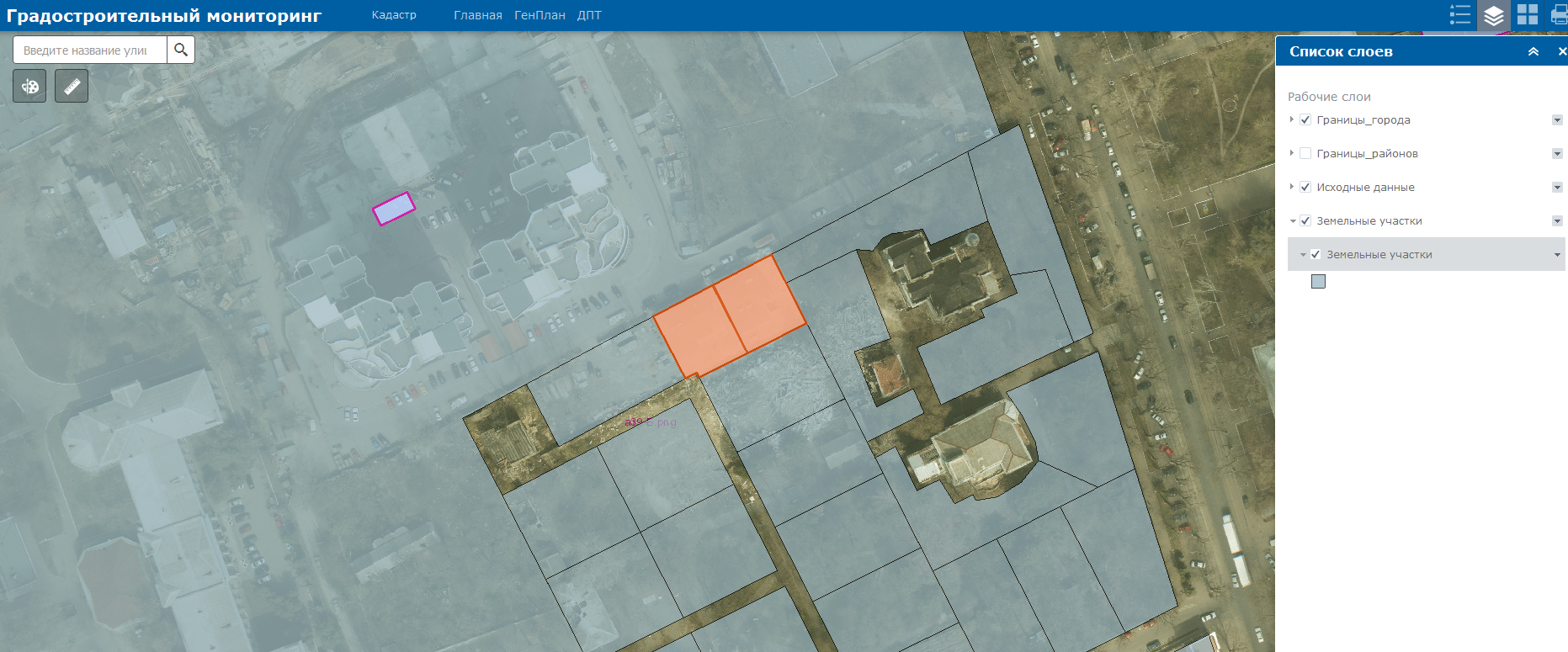Hide the Исходные данные layer
The height and width of the screenshot is (652, 1568).
point(1305,187)
